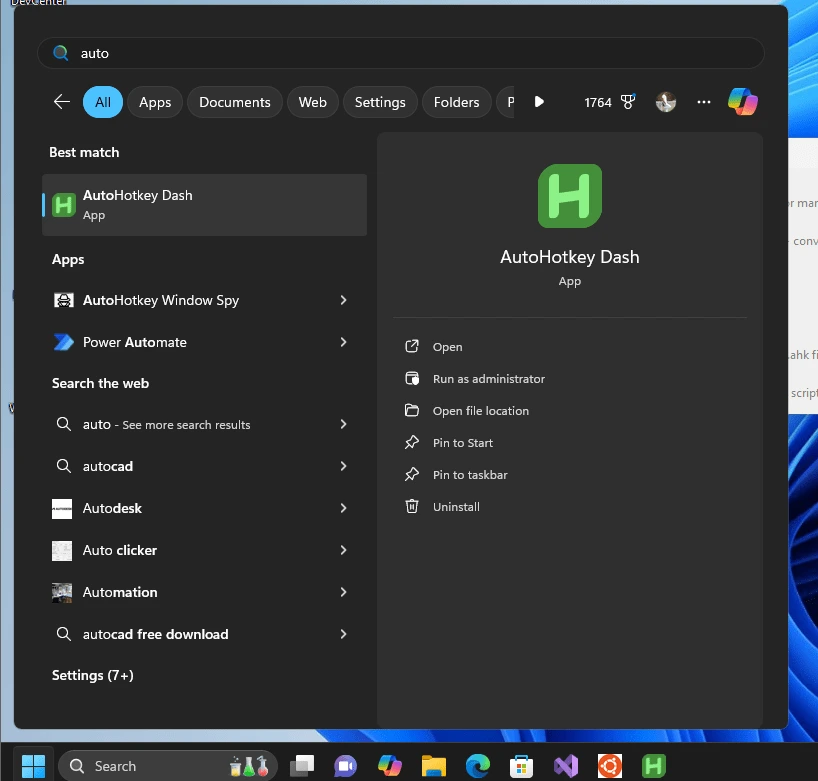Click the 'autocad free download' suggestion text
Image resolution: width=818 pixels, height=781 pixels.
155,634
